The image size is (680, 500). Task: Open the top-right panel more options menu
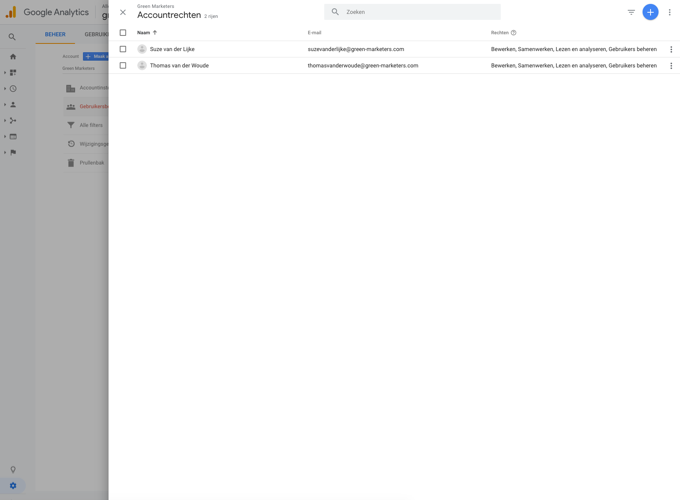coord(670,12)
